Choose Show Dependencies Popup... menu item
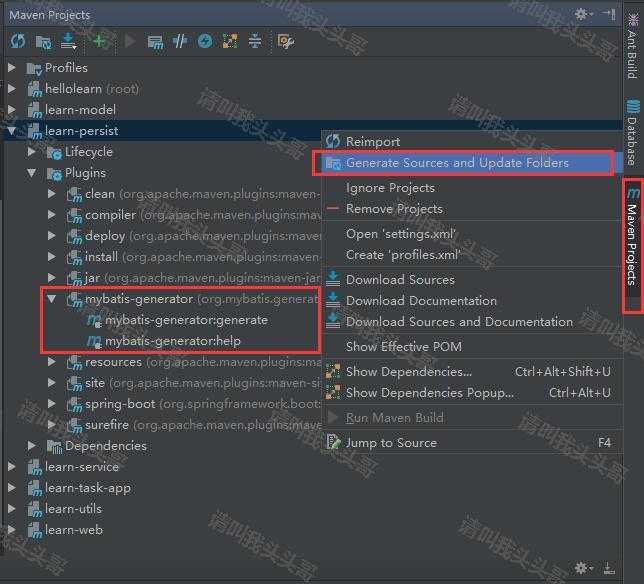644x584 pixels. point(472,393)
